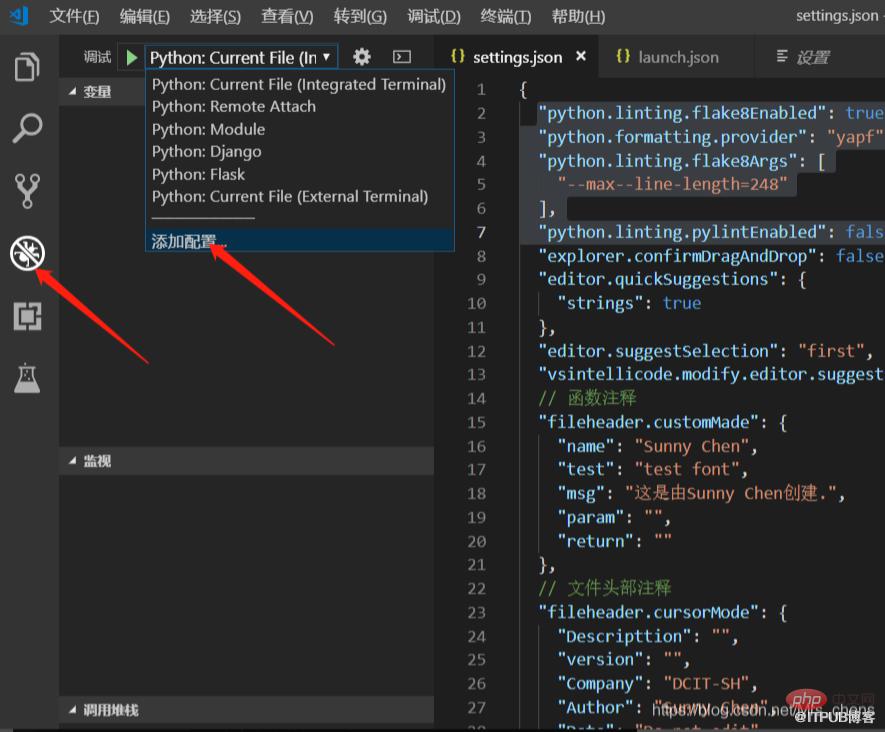Image resolution: width=885 pixels, height=732 pixels.
Task: Open the Debug view bug icon
Action: [x=27, y=253]
